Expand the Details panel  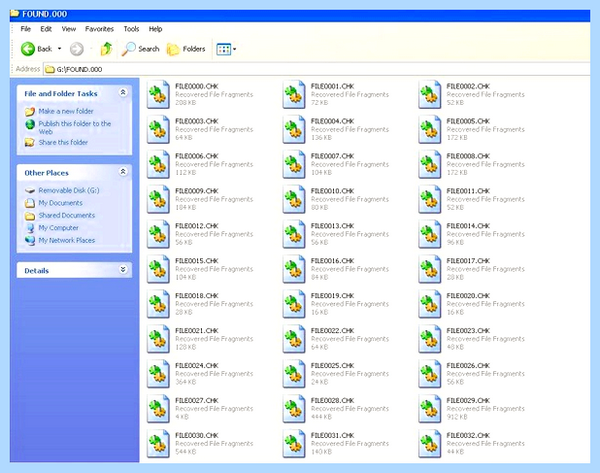[123, 270]
